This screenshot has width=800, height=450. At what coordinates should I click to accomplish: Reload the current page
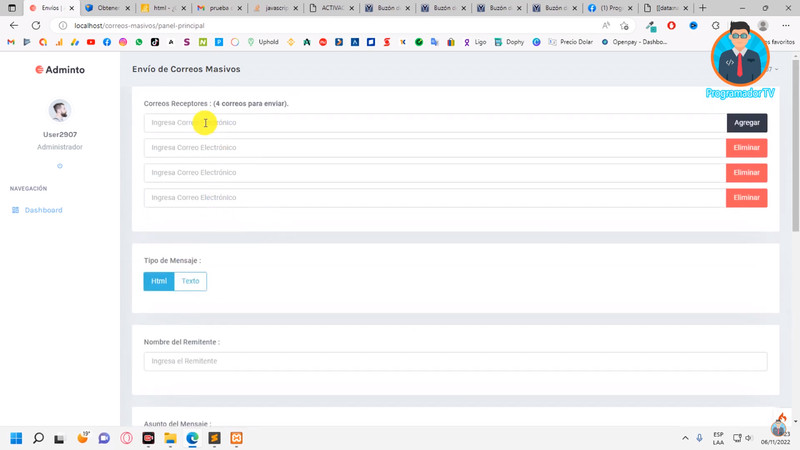point(36,26)
